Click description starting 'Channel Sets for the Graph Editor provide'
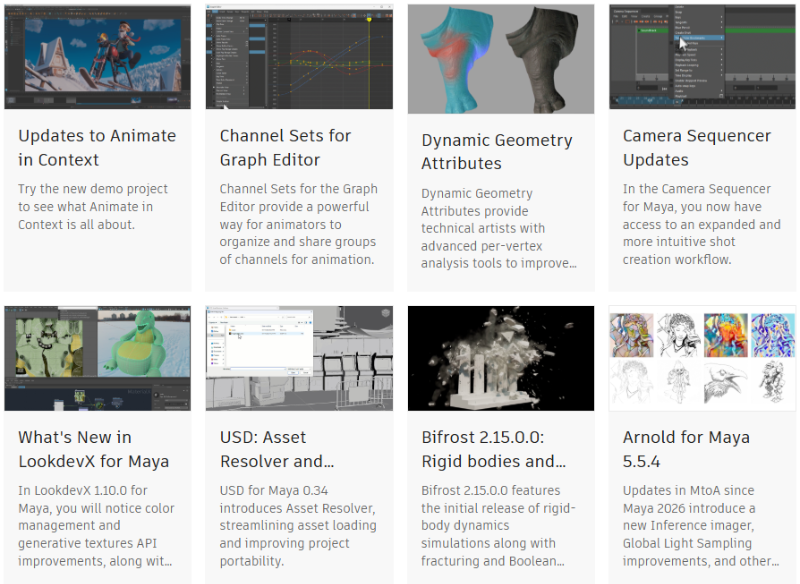Screen dimensions: 800x584 (x=298, y=224)
